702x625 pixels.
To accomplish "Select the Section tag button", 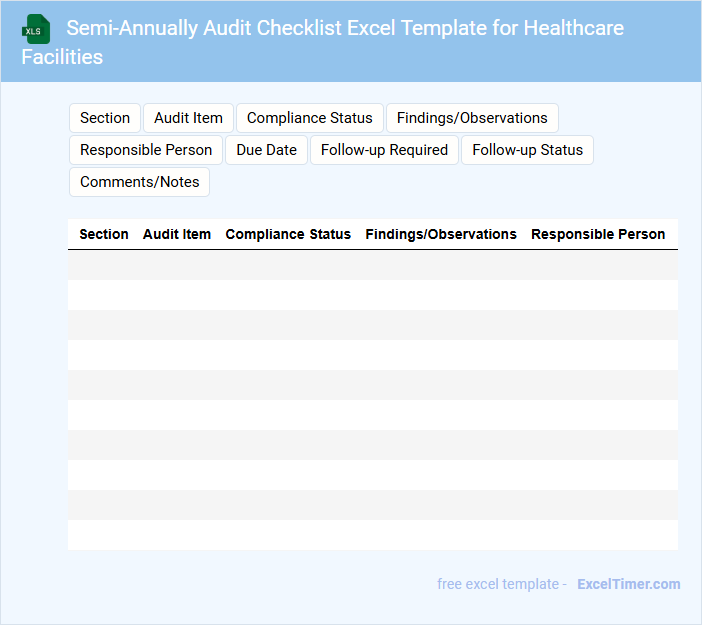I will click(x=105, y=118).
